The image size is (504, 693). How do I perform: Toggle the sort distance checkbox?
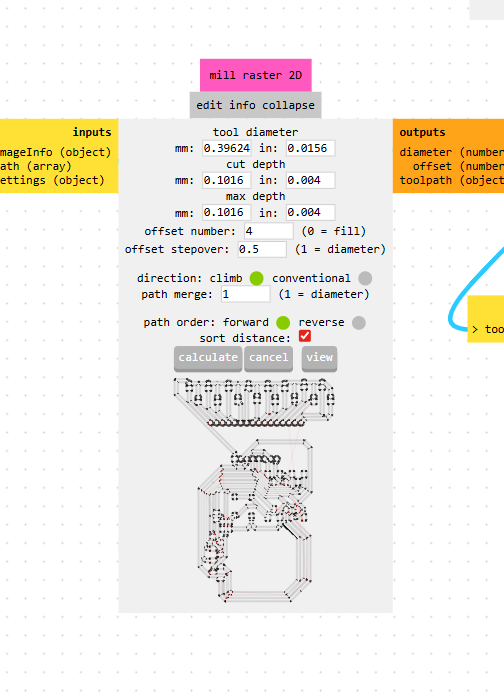tap(305, 336)
